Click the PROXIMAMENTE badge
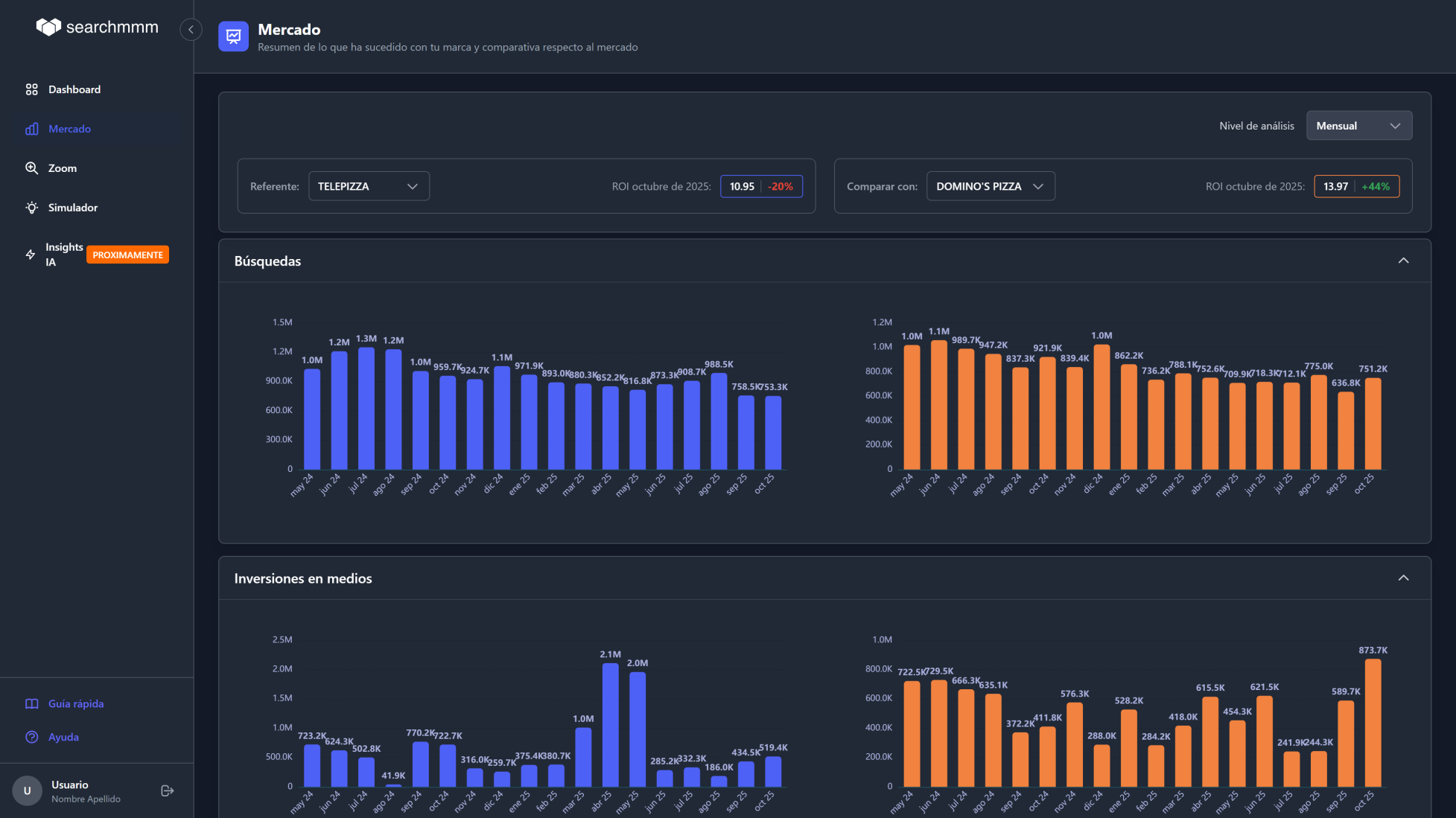The height and width of the screenshot is (818, 1456). pyautogui.click(x=127, y=255)
